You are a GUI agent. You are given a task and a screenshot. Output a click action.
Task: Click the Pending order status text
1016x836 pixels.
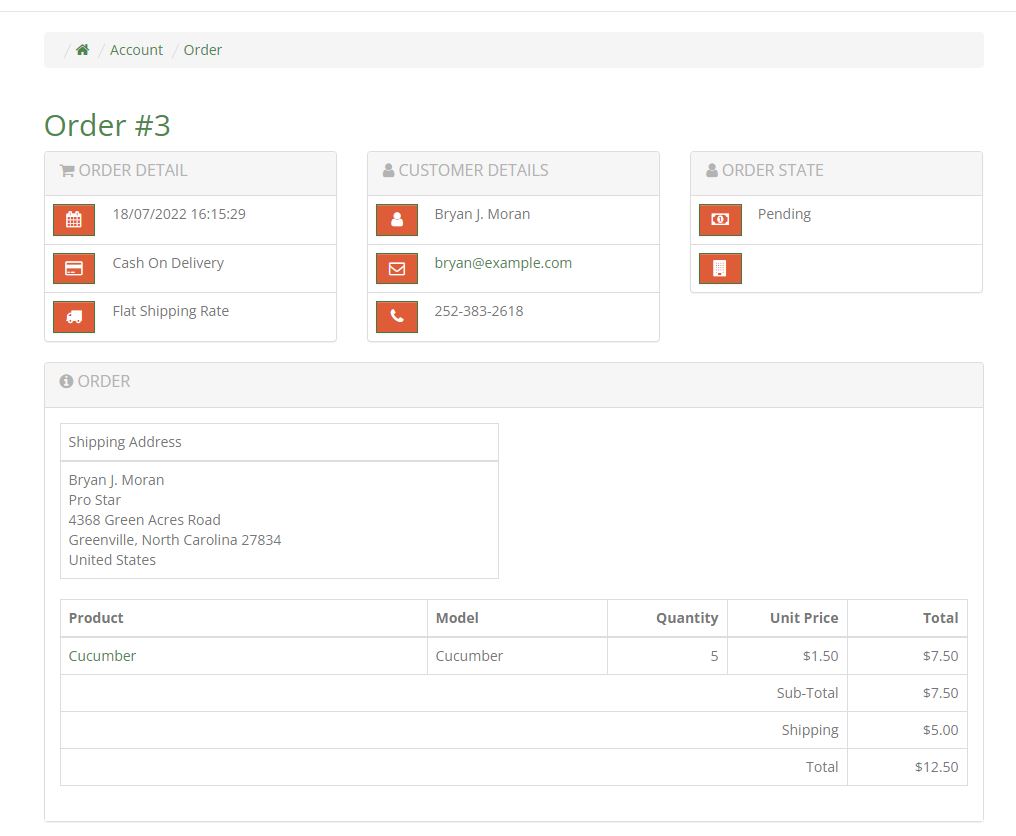784,214
